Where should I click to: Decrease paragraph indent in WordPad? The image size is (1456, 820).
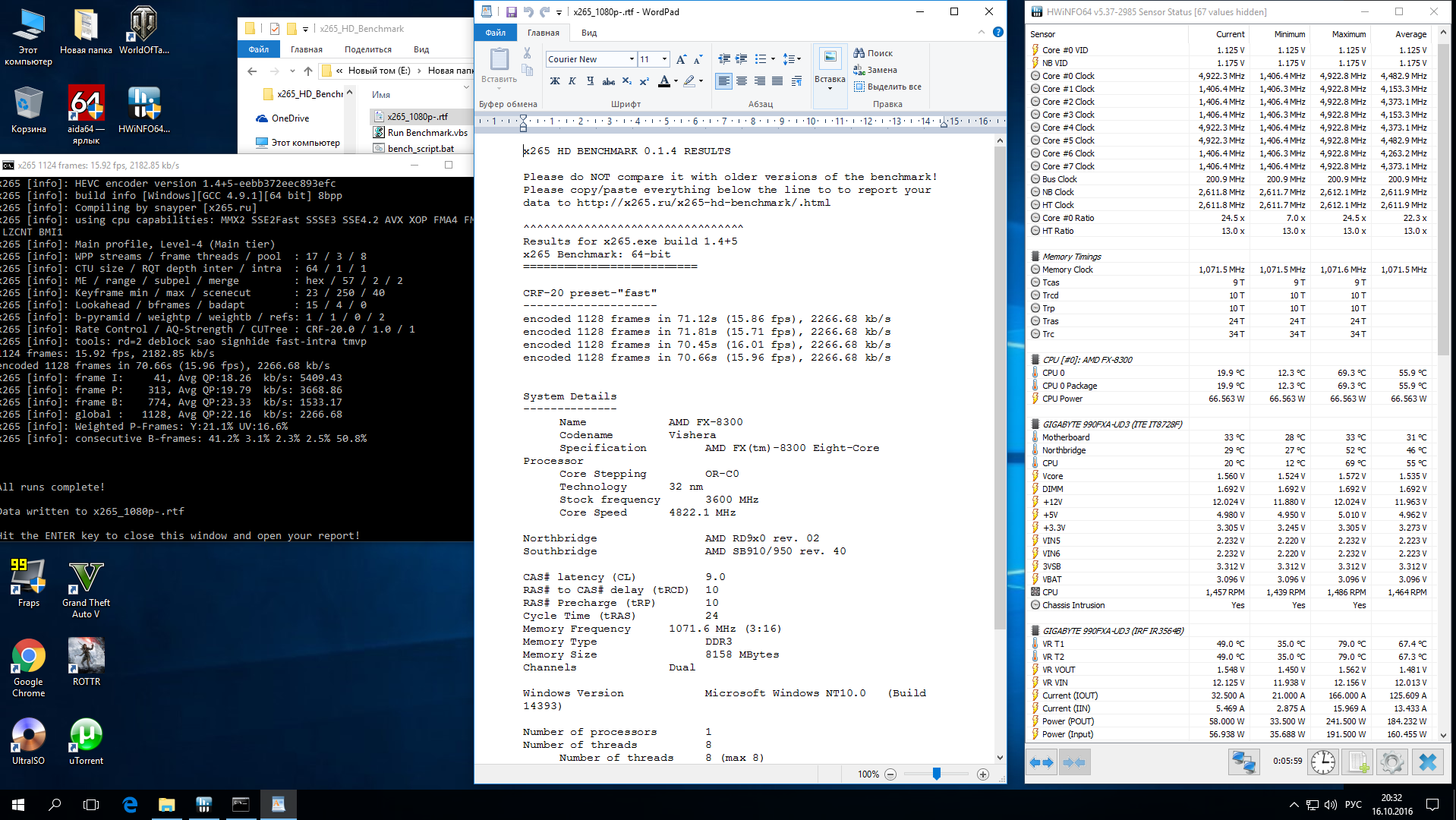724,59
